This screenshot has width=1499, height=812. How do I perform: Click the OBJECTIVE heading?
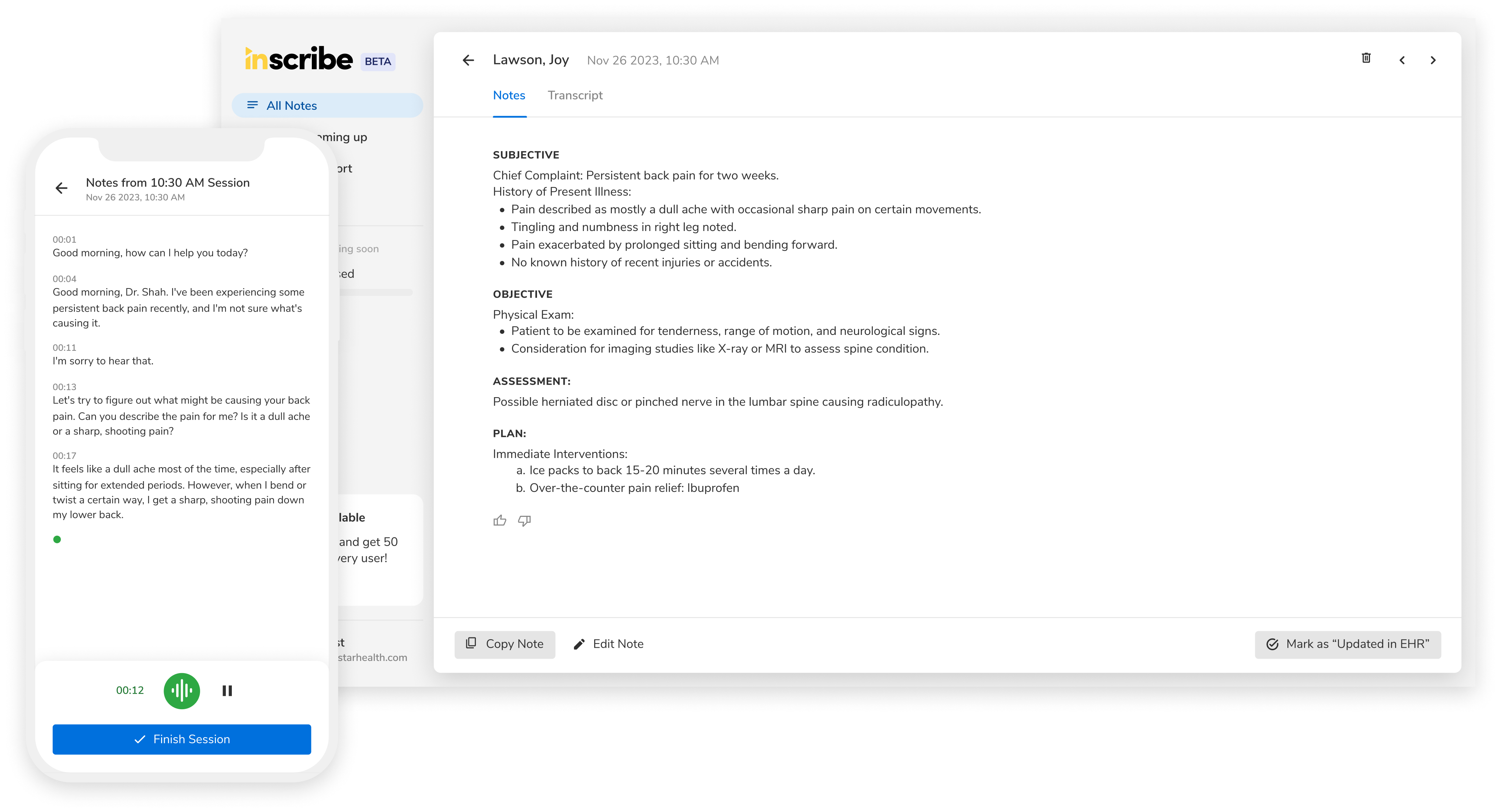click(523, 294)
